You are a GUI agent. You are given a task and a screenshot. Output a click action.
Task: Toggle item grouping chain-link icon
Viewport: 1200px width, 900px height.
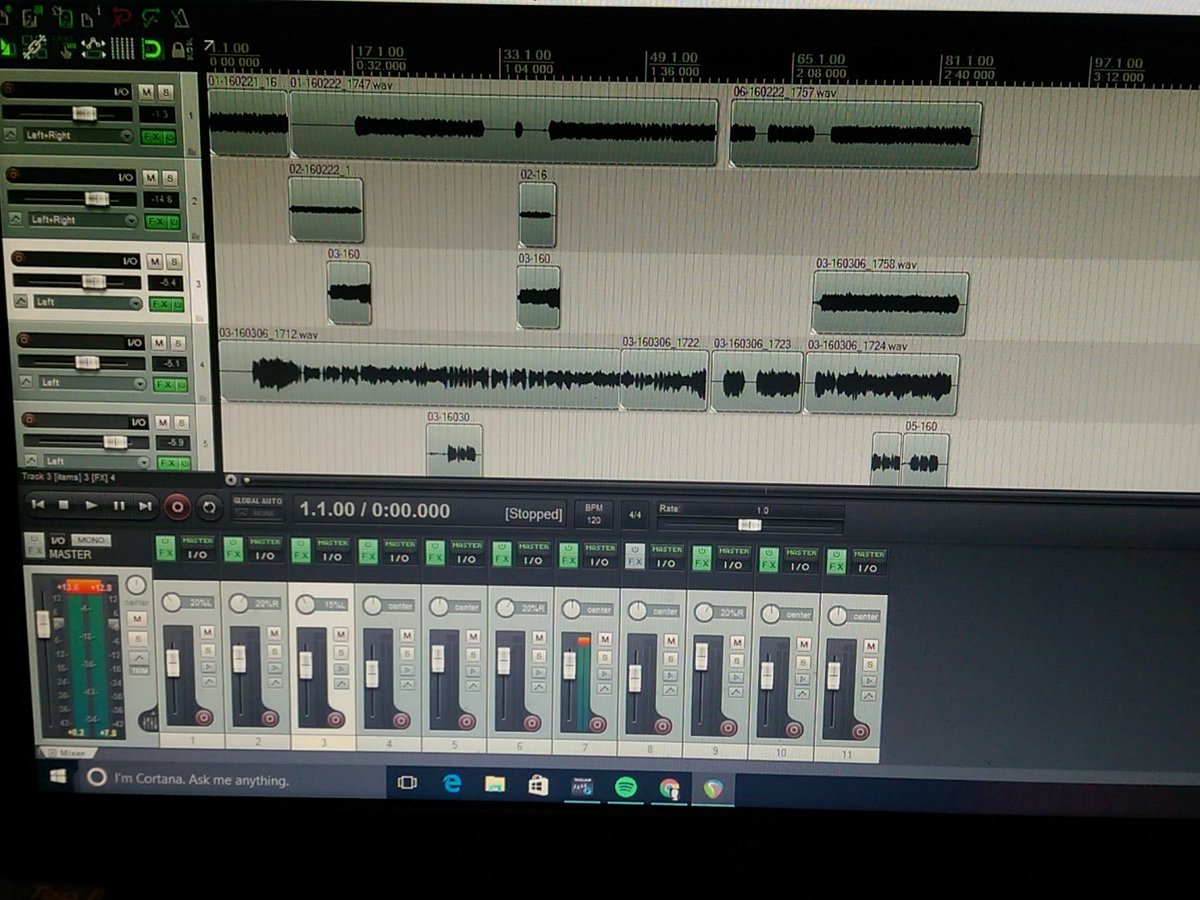36,47
